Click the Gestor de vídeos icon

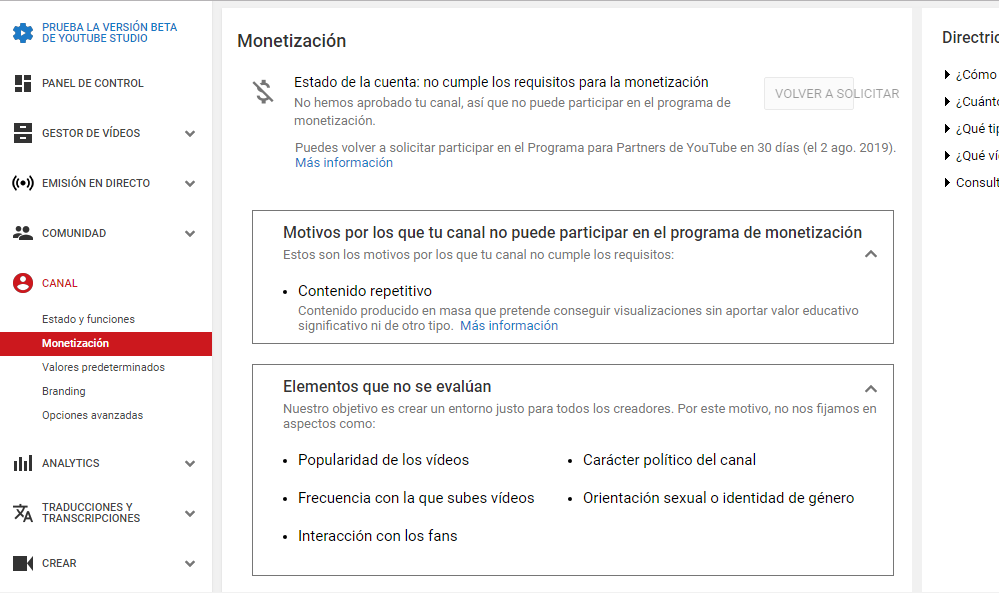click(23, 133)
